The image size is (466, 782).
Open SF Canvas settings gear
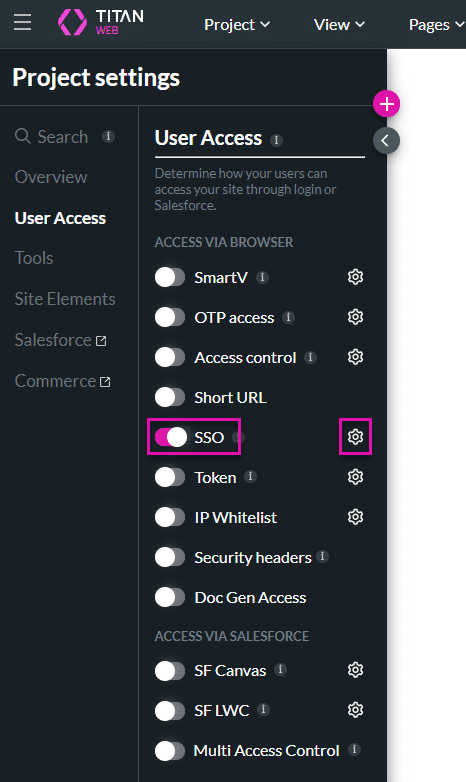(x=355, y=670)
